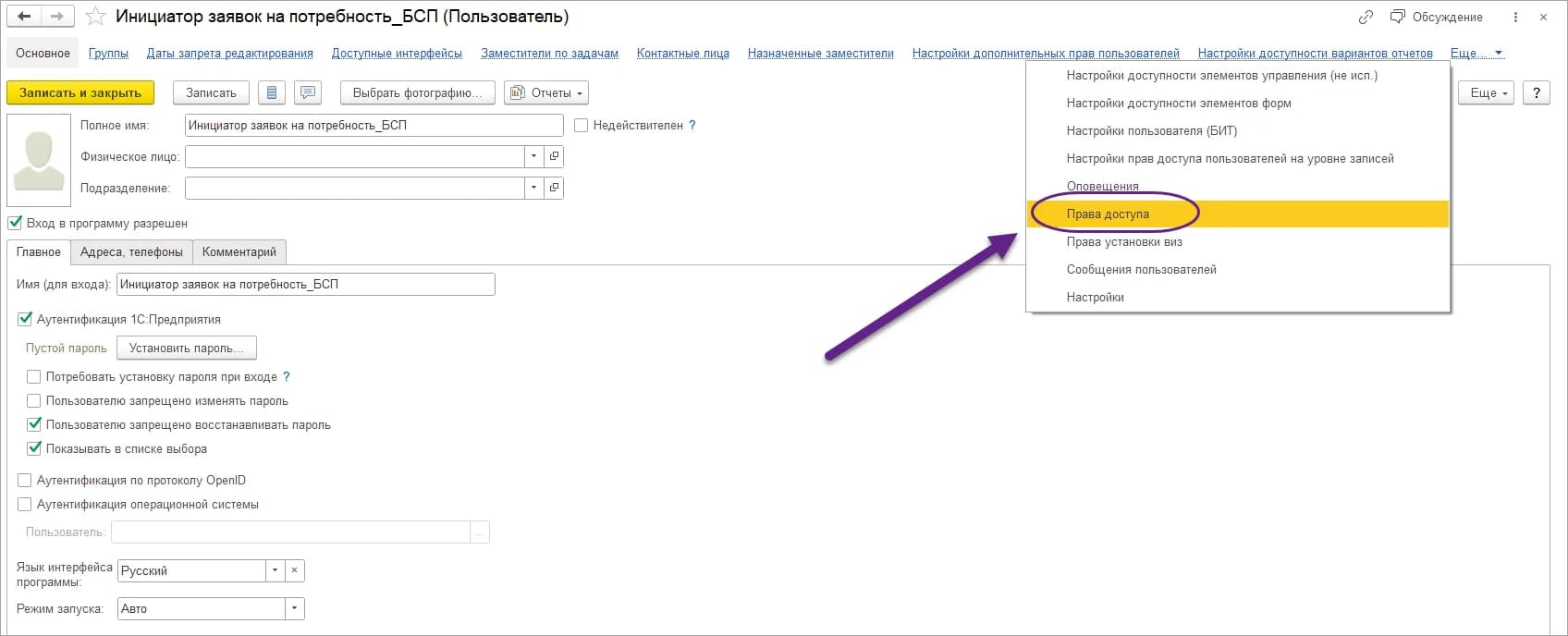Open Настройки доступности вариантов отчетов link

(x=1315, y=53)
